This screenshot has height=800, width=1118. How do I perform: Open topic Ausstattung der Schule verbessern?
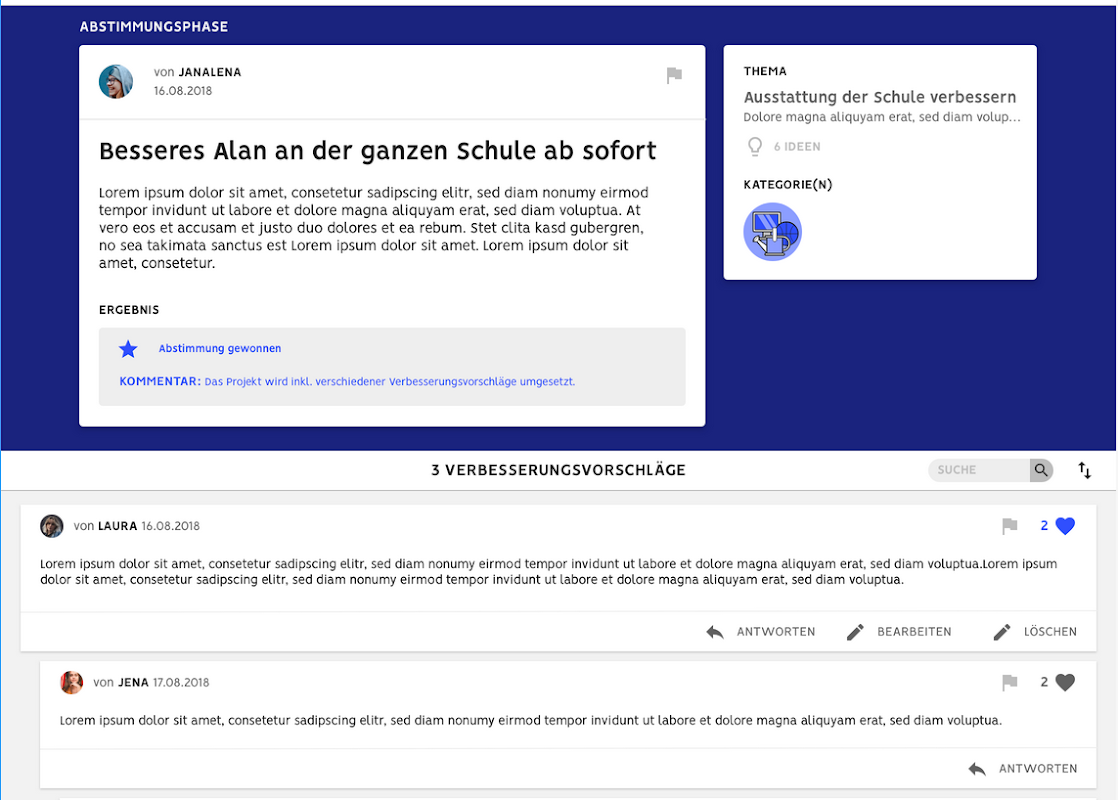pos(880,97)
